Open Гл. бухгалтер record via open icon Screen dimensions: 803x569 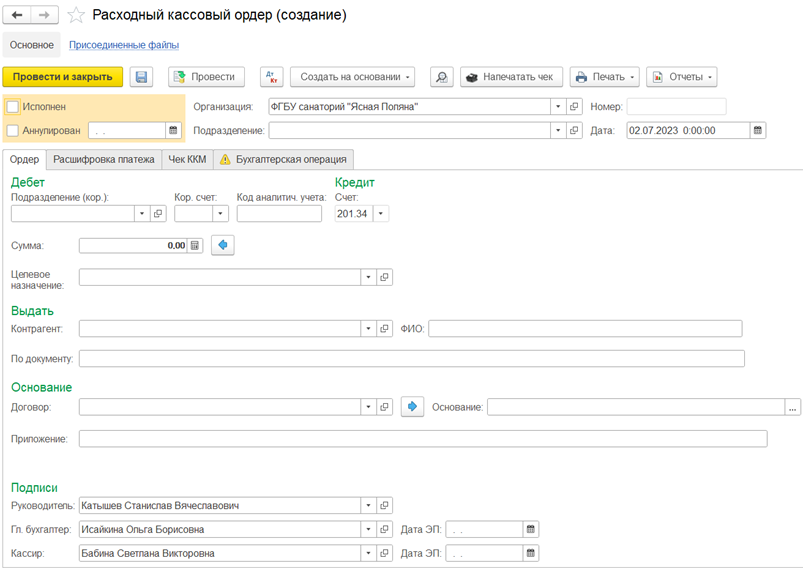tap(384, 530)
